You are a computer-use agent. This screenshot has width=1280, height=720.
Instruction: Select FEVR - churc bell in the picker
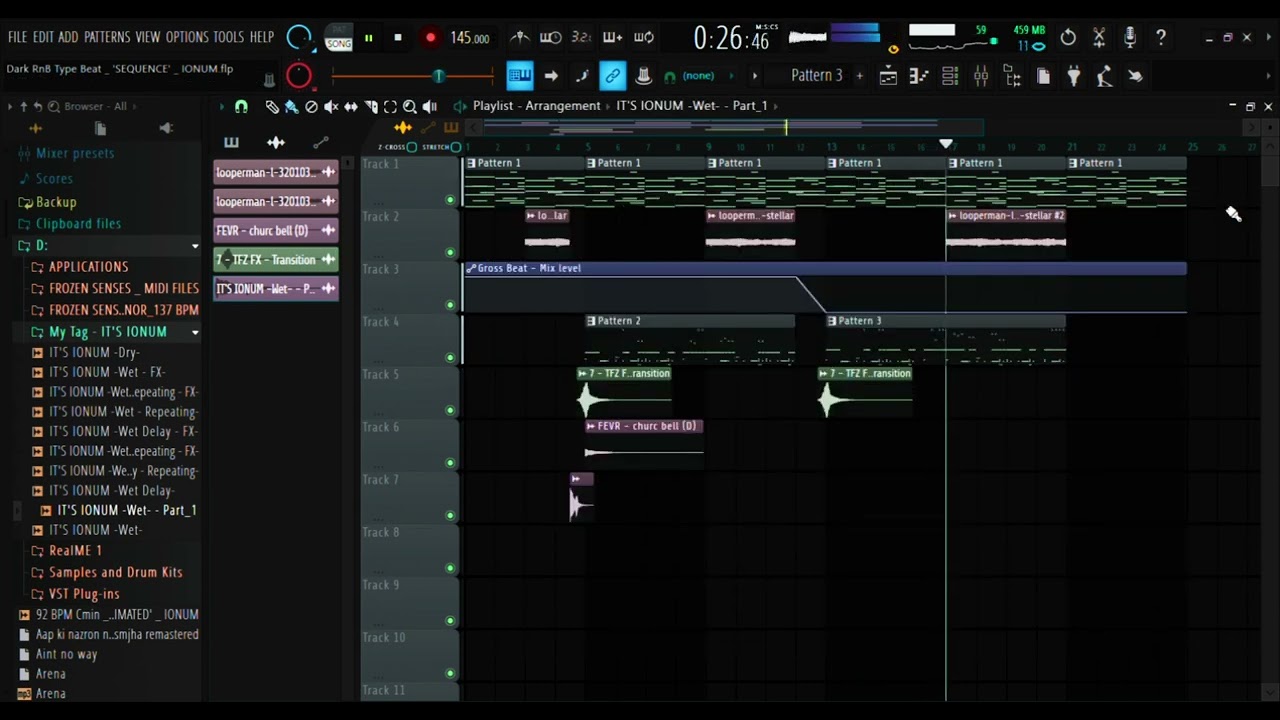tap(276, 231)
